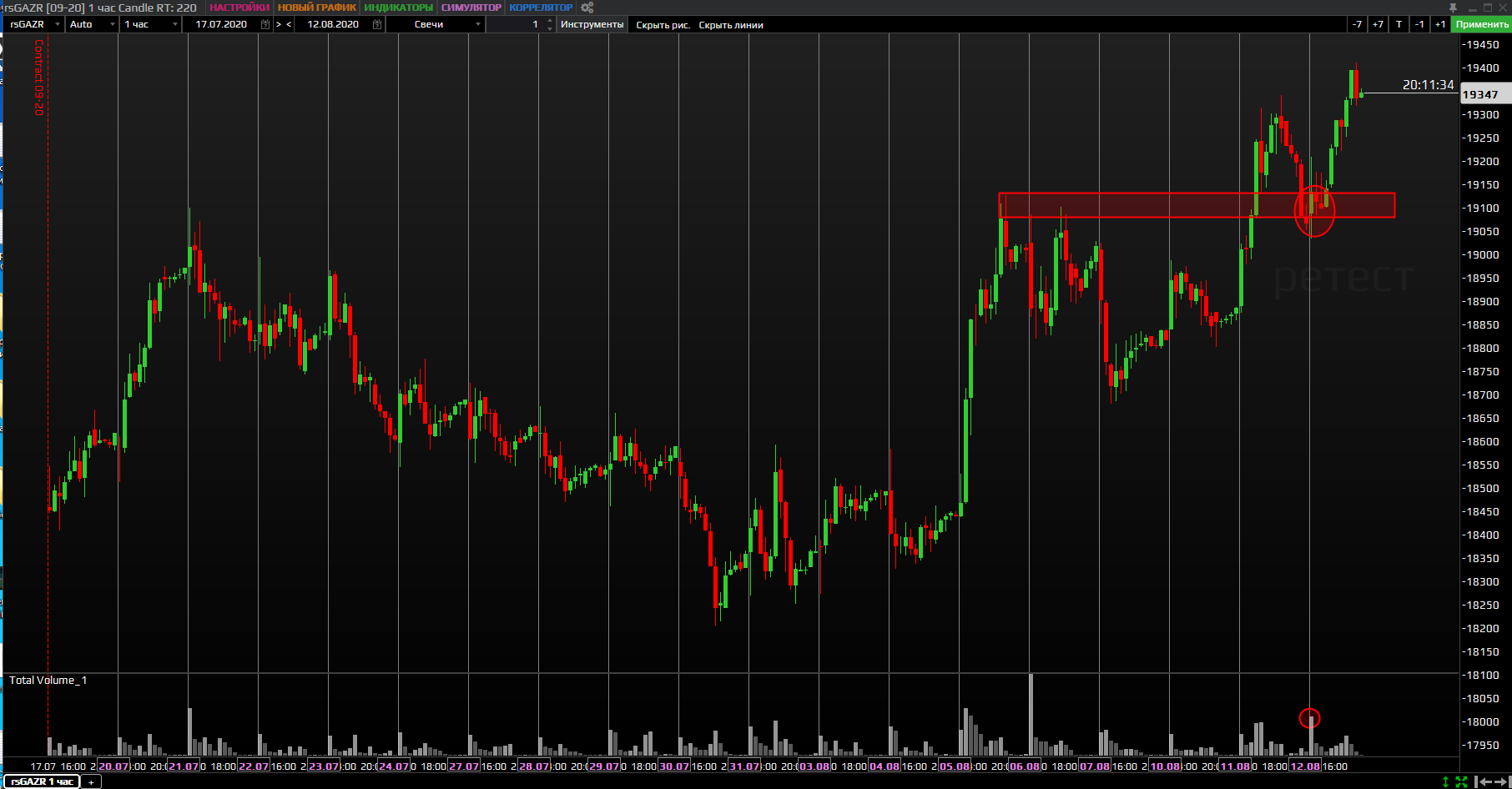
Task: Click the 12.08 date marker on time axis
Action: pyautogui.click(x=1305, y=766)
